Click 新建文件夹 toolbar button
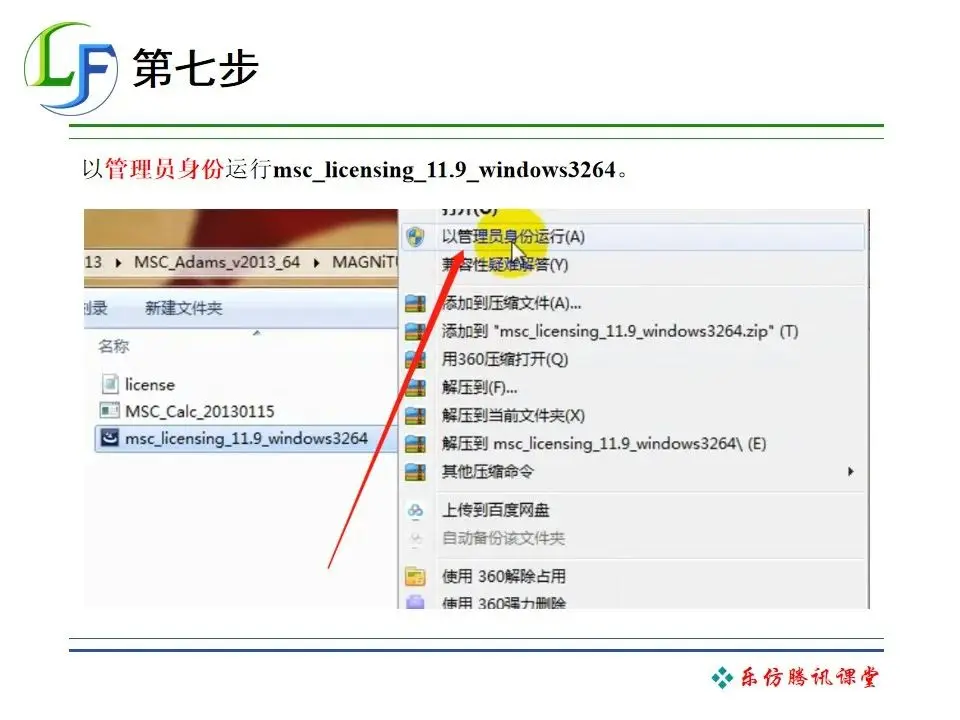 click(x=184, y=308)
